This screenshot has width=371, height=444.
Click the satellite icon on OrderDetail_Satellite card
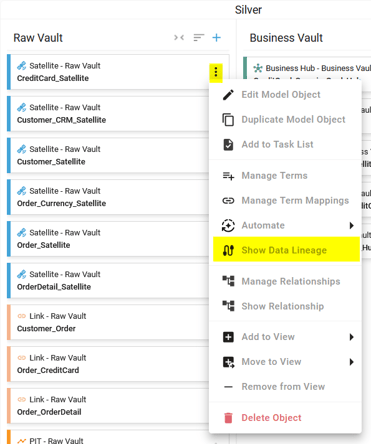[22, 274]
